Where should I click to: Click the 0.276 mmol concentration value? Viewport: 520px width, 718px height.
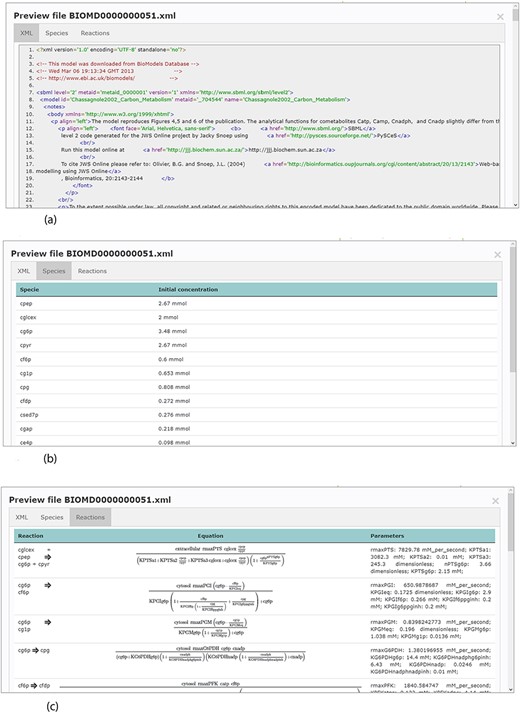[174, 415]
